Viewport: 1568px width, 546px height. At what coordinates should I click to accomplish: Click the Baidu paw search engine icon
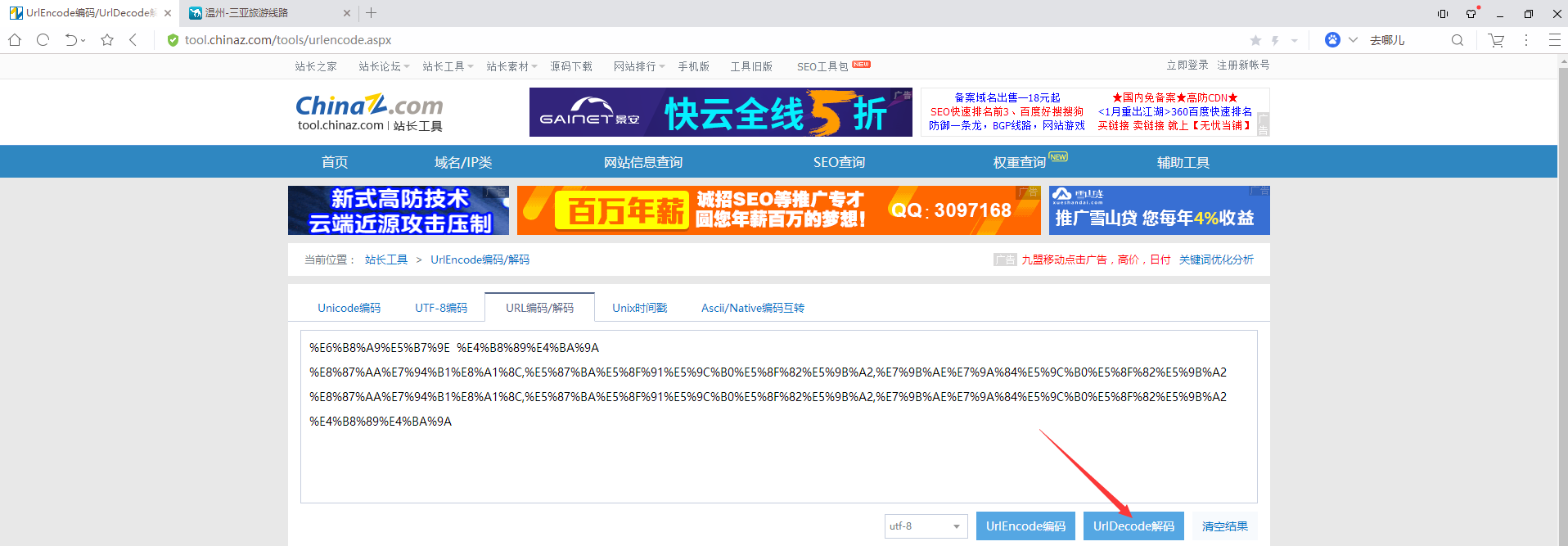tap(1332, 40)
